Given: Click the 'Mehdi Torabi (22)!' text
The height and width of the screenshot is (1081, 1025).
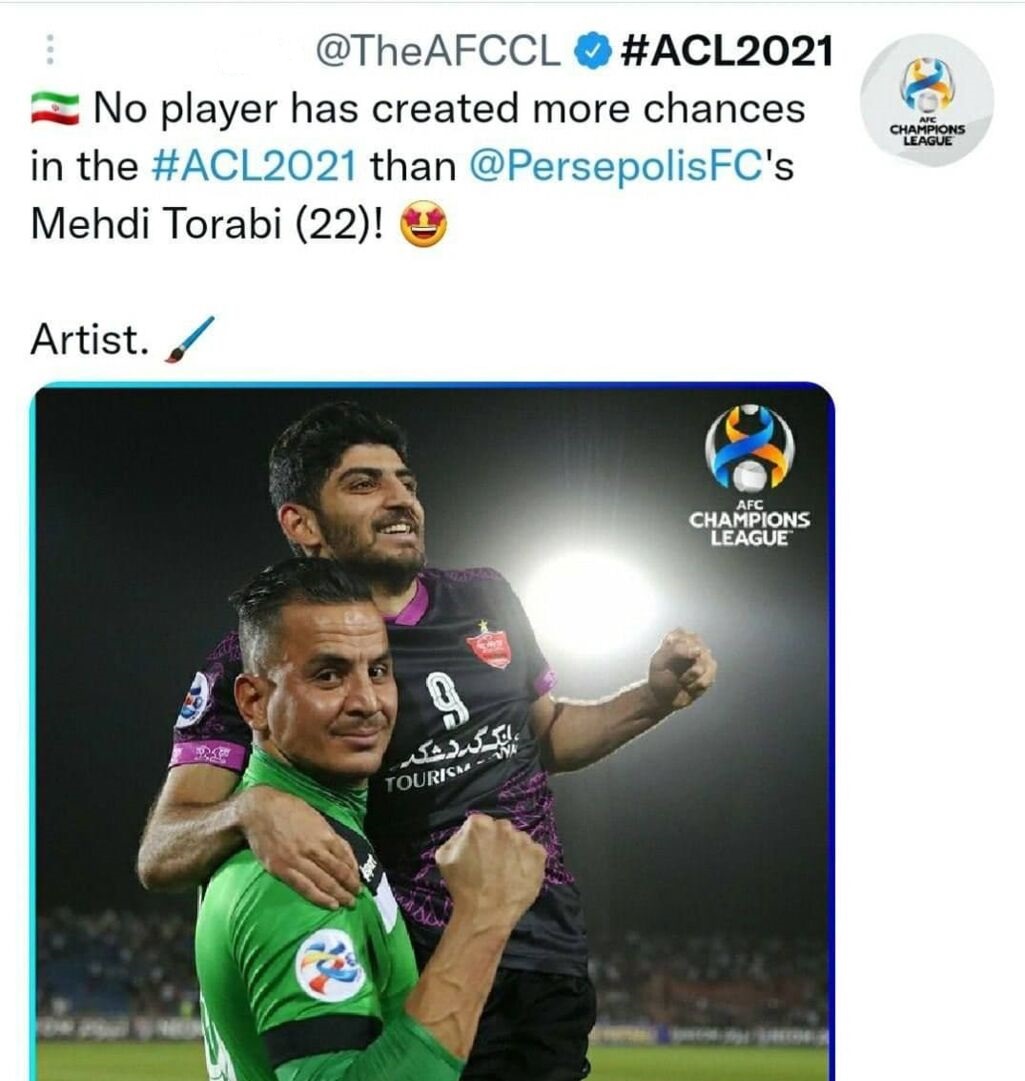Looking at the screenshot, I should [207, 225].
